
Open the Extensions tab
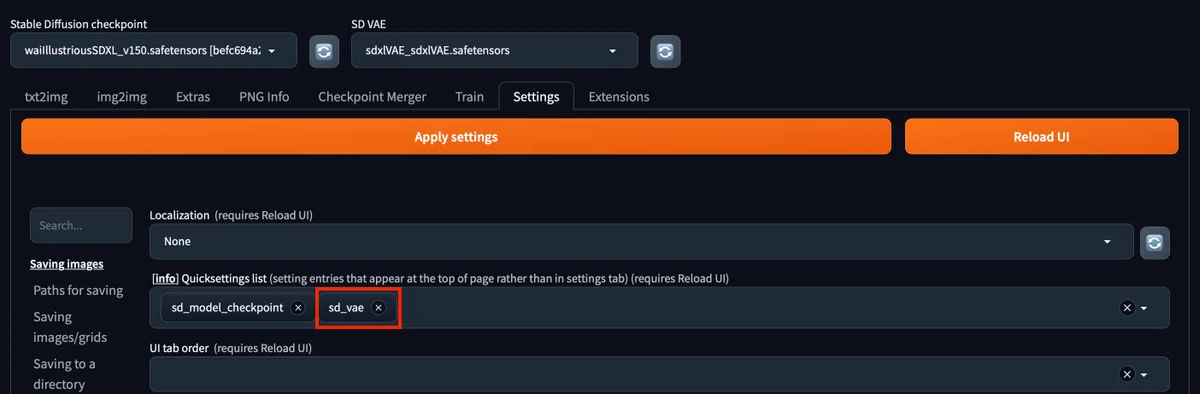click(x=619, y=97)
